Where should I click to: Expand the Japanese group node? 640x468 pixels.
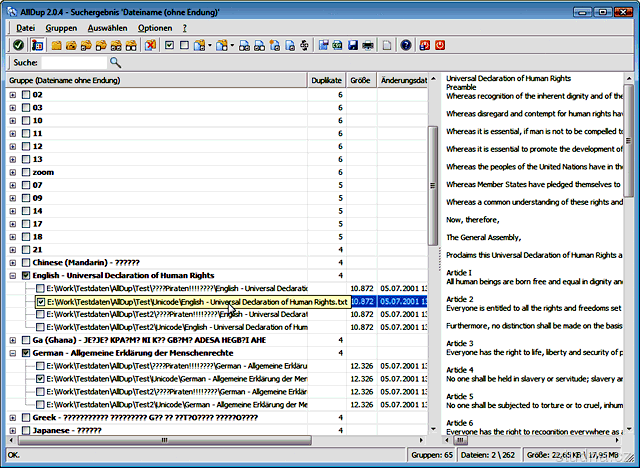tap(12, 431)
